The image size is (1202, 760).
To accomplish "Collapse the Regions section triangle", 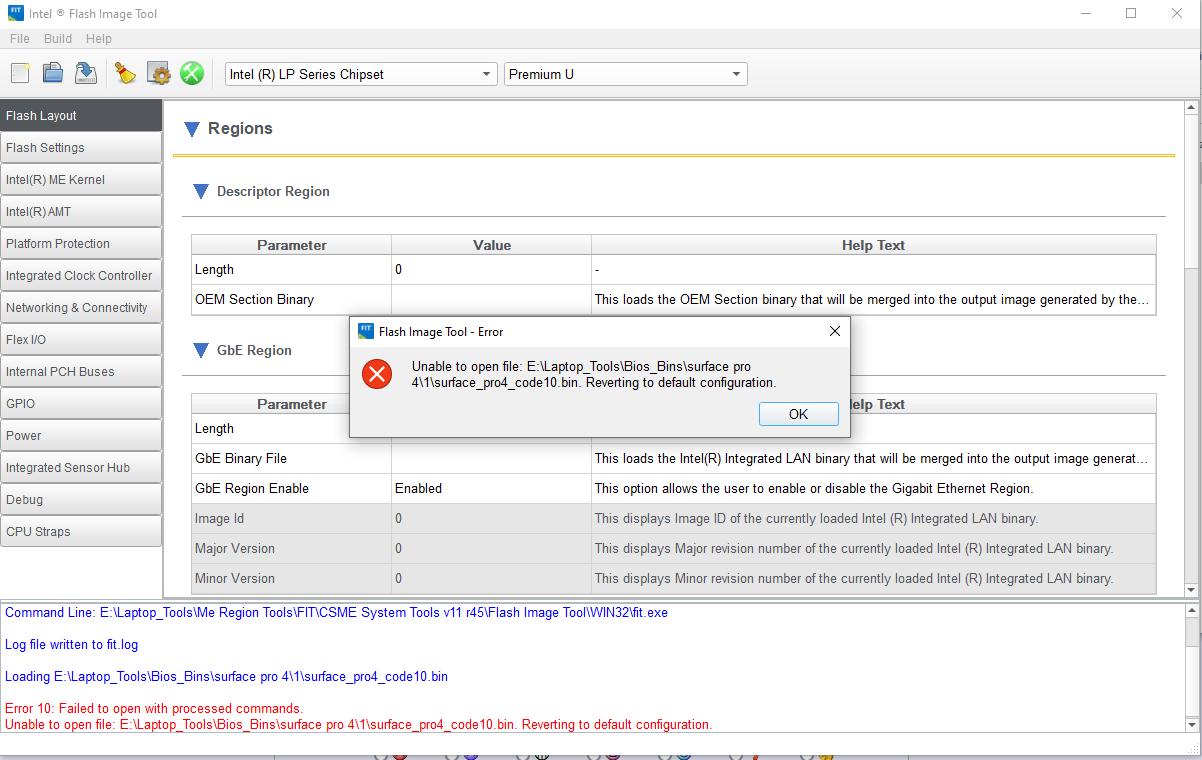I will click(192, 129).
